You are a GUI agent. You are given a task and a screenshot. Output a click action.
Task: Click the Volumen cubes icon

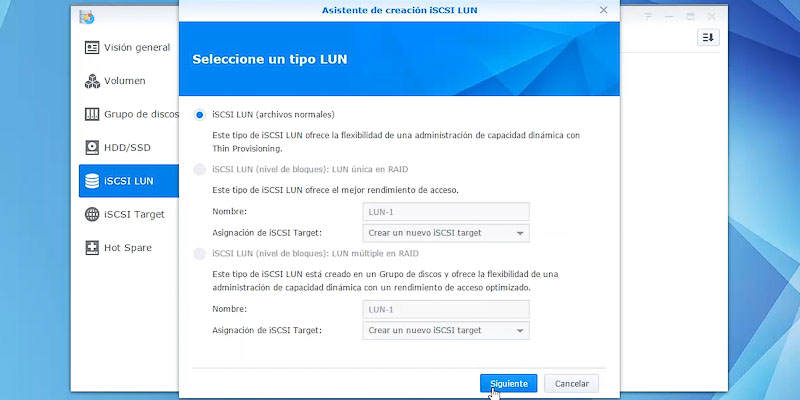tap(92, 81)
